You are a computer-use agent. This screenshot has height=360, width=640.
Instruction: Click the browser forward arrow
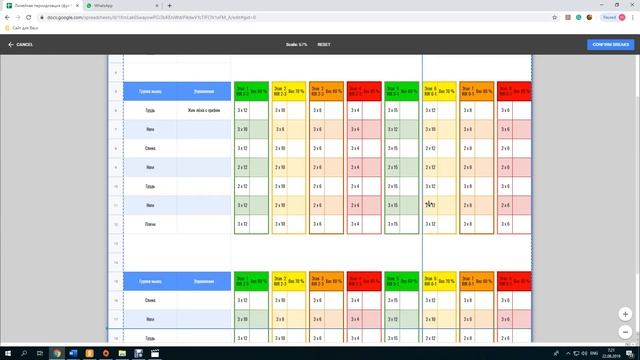(18, 18)
